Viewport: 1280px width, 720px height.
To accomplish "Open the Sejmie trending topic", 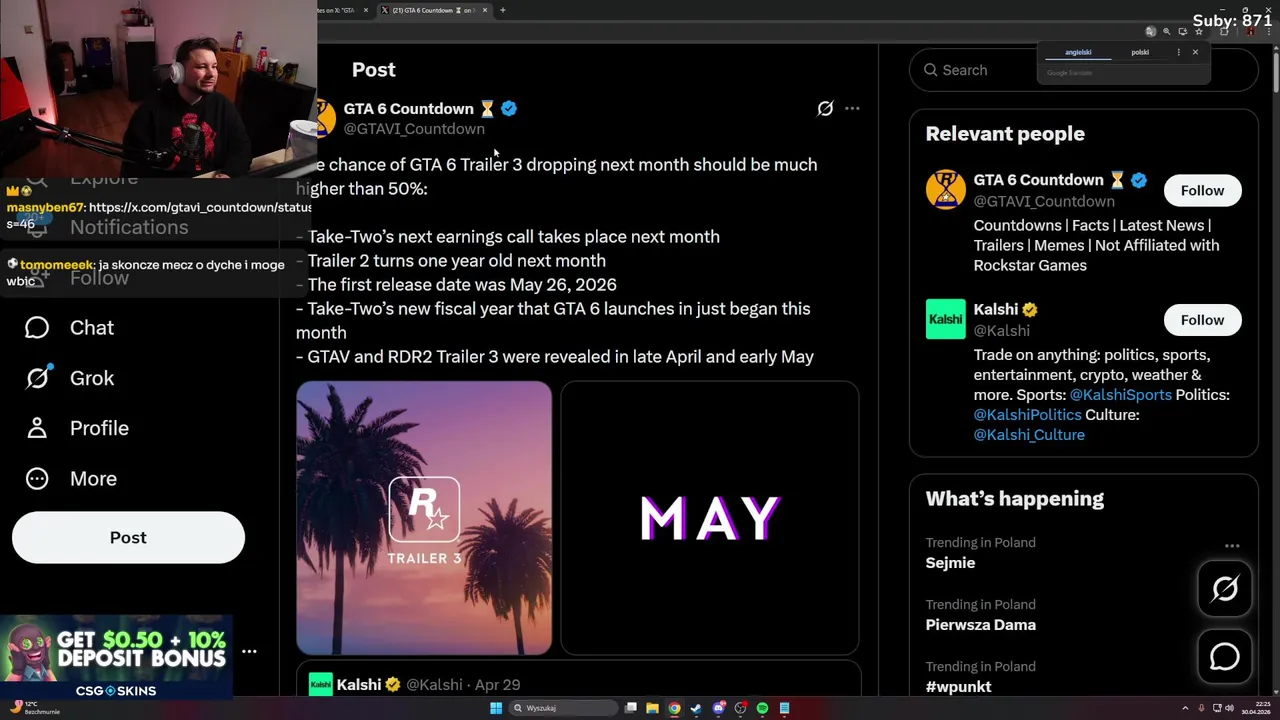I will point(950,563).
